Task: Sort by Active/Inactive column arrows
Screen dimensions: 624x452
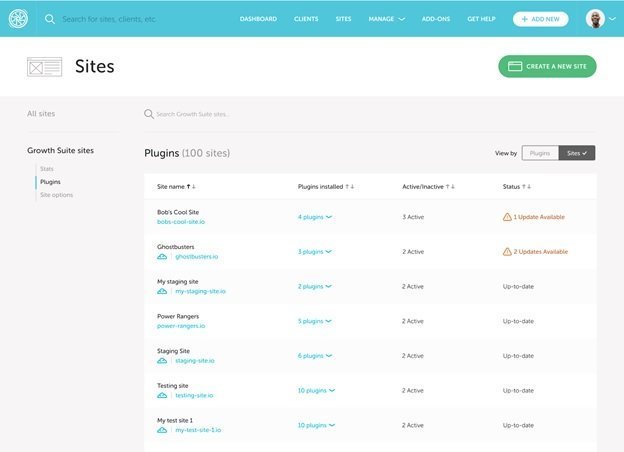Action: [450, 187]
